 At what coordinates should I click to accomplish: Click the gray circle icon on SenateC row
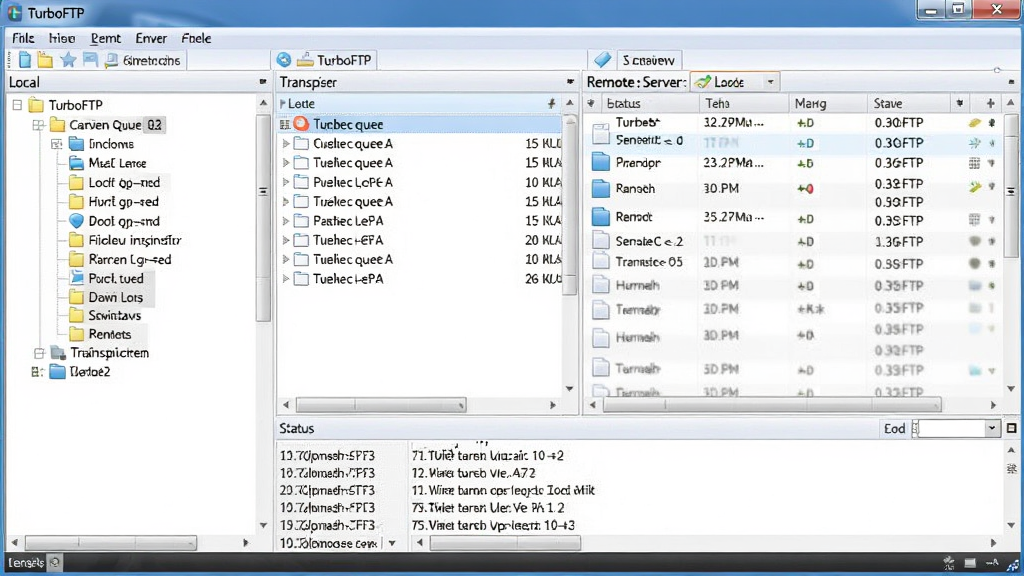[974, 241]
